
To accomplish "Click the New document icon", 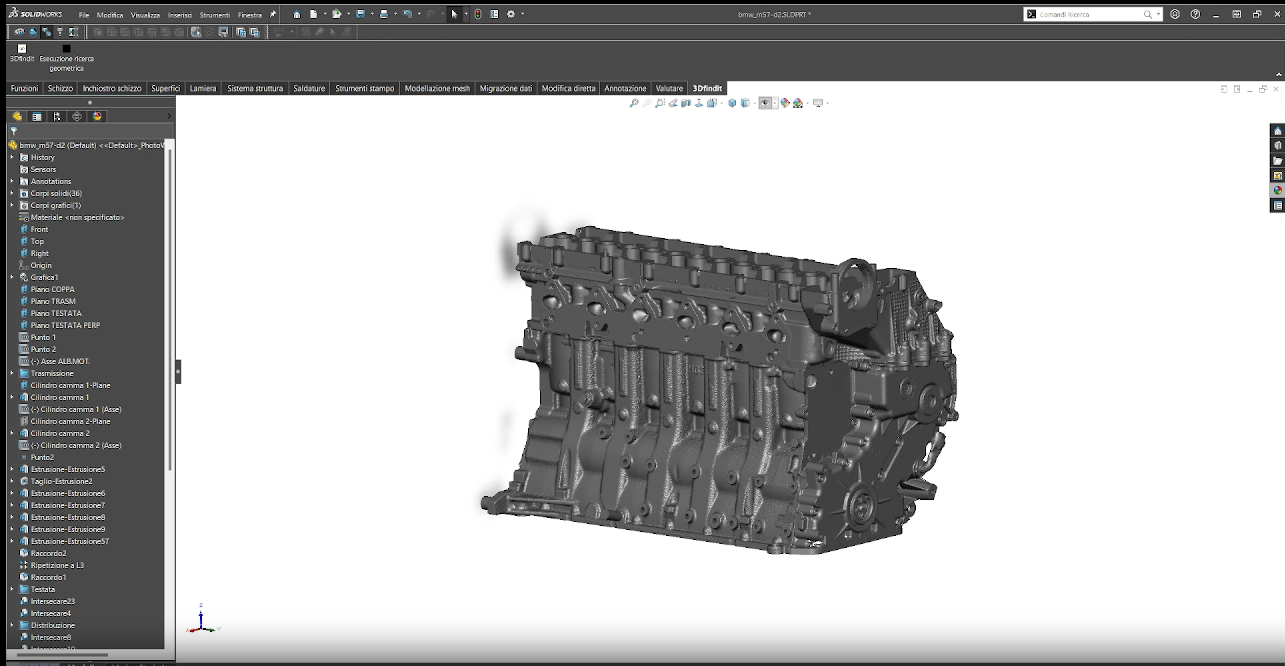I will pyautogui.click(x=313, y=14).
